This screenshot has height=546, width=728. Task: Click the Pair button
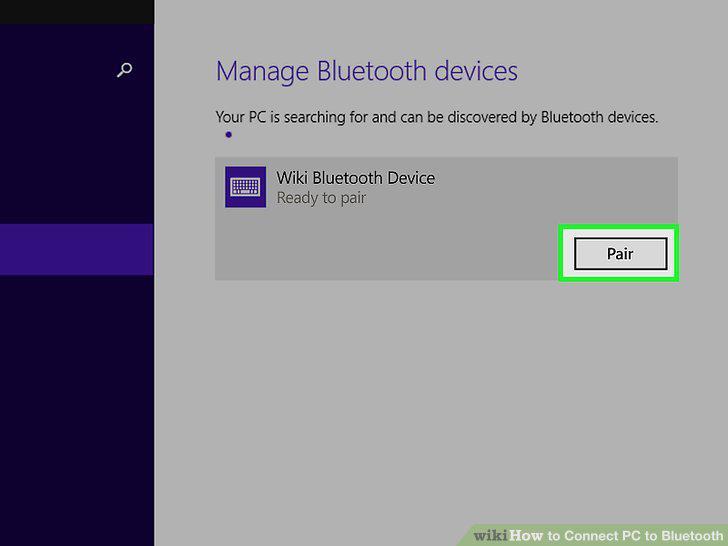tap(620, 254)
